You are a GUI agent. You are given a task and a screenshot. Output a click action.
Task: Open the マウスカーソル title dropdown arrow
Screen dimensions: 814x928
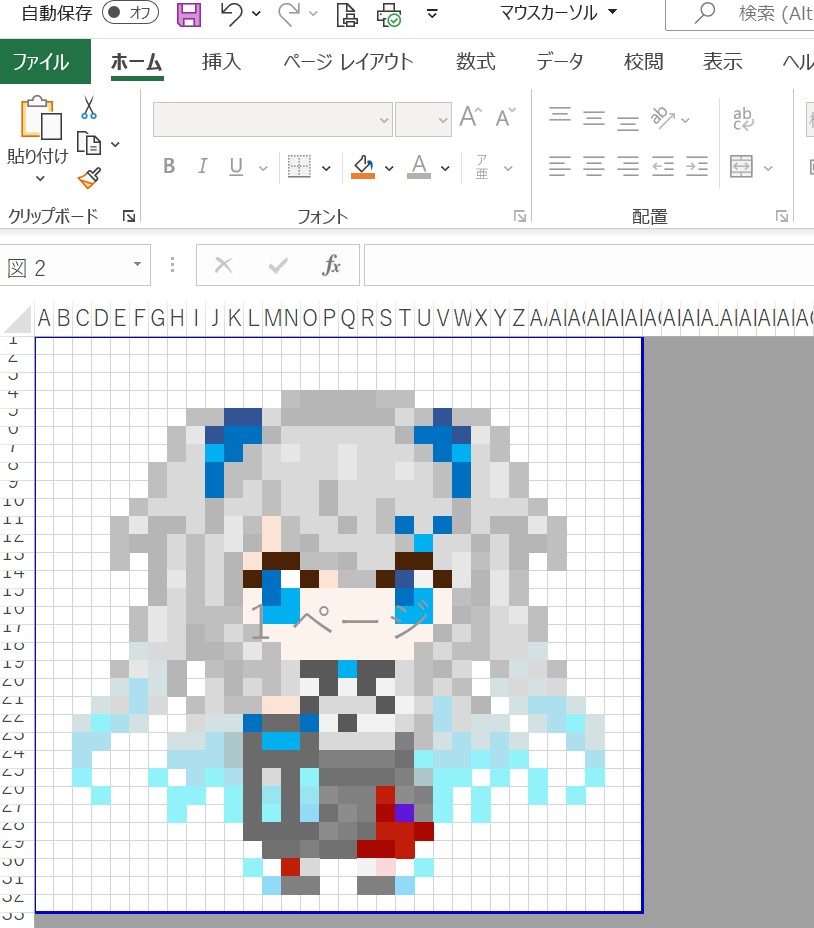pyautogui.click(x=613, y=11)
